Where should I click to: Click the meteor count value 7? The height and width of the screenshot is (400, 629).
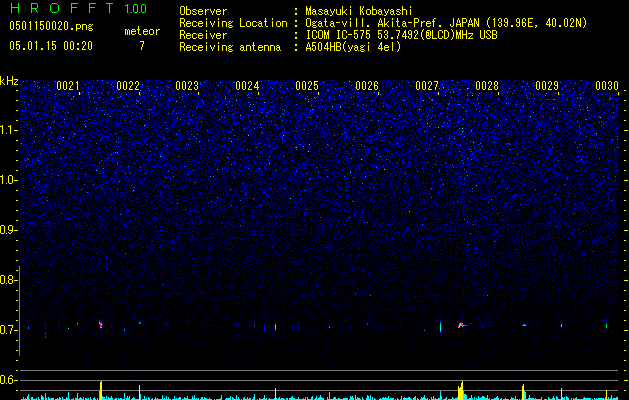point(142,46)
